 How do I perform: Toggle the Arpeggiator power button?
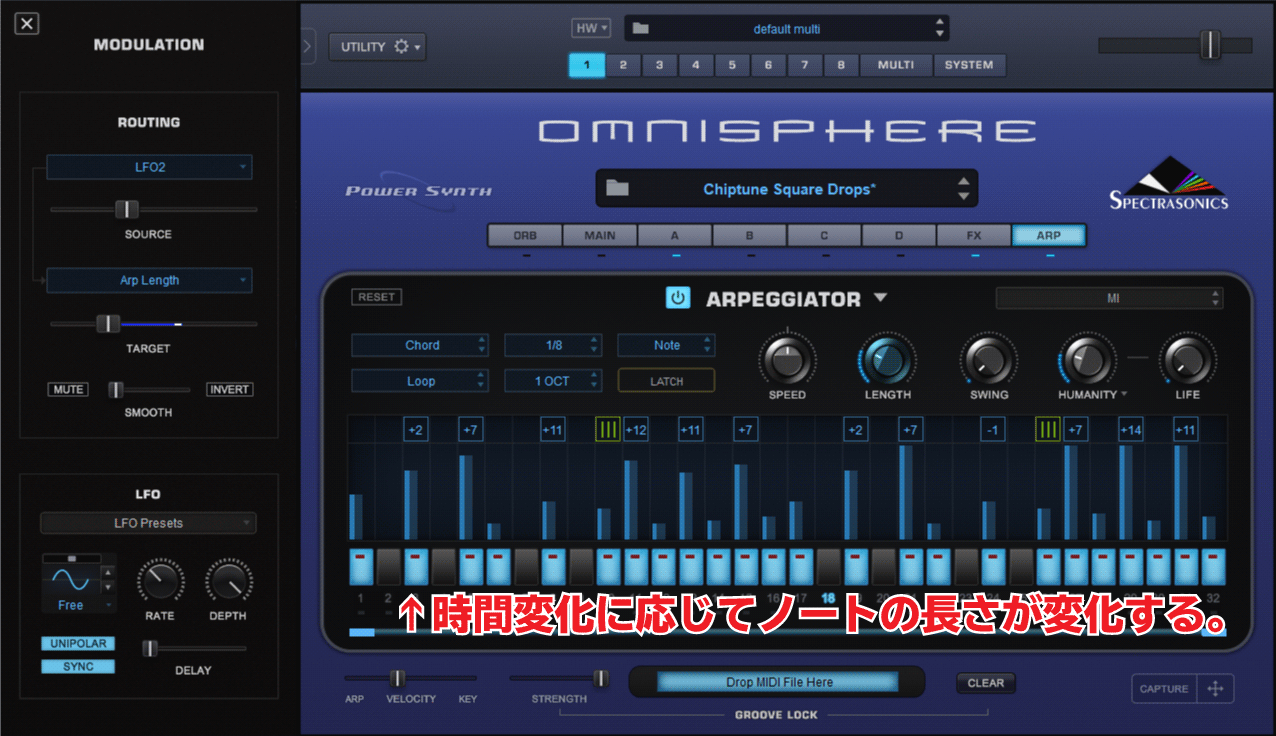coord(678,298)
